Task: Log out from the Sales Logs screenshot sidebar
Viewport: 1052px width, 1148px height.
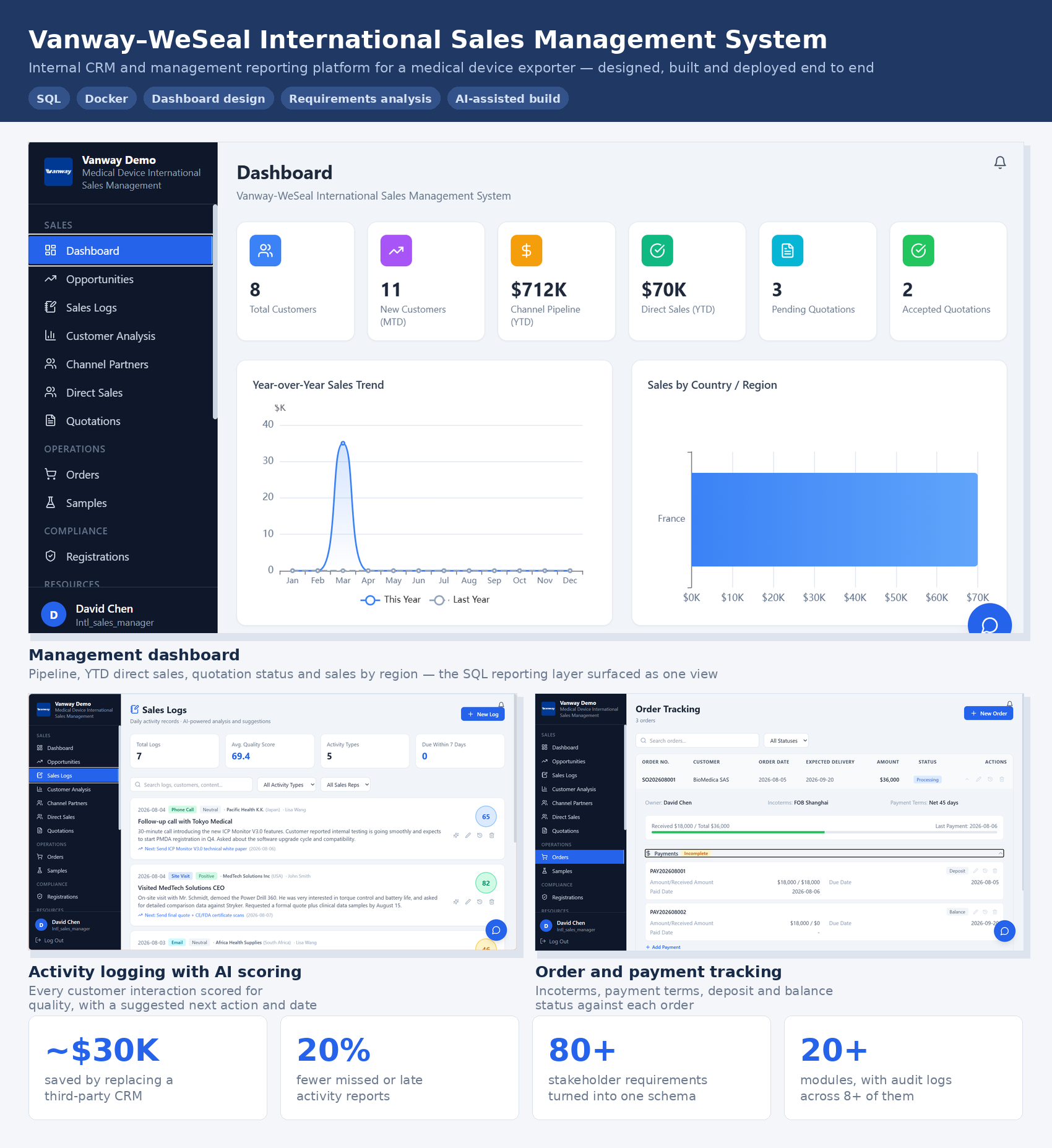Action: (x=50, y=941)
